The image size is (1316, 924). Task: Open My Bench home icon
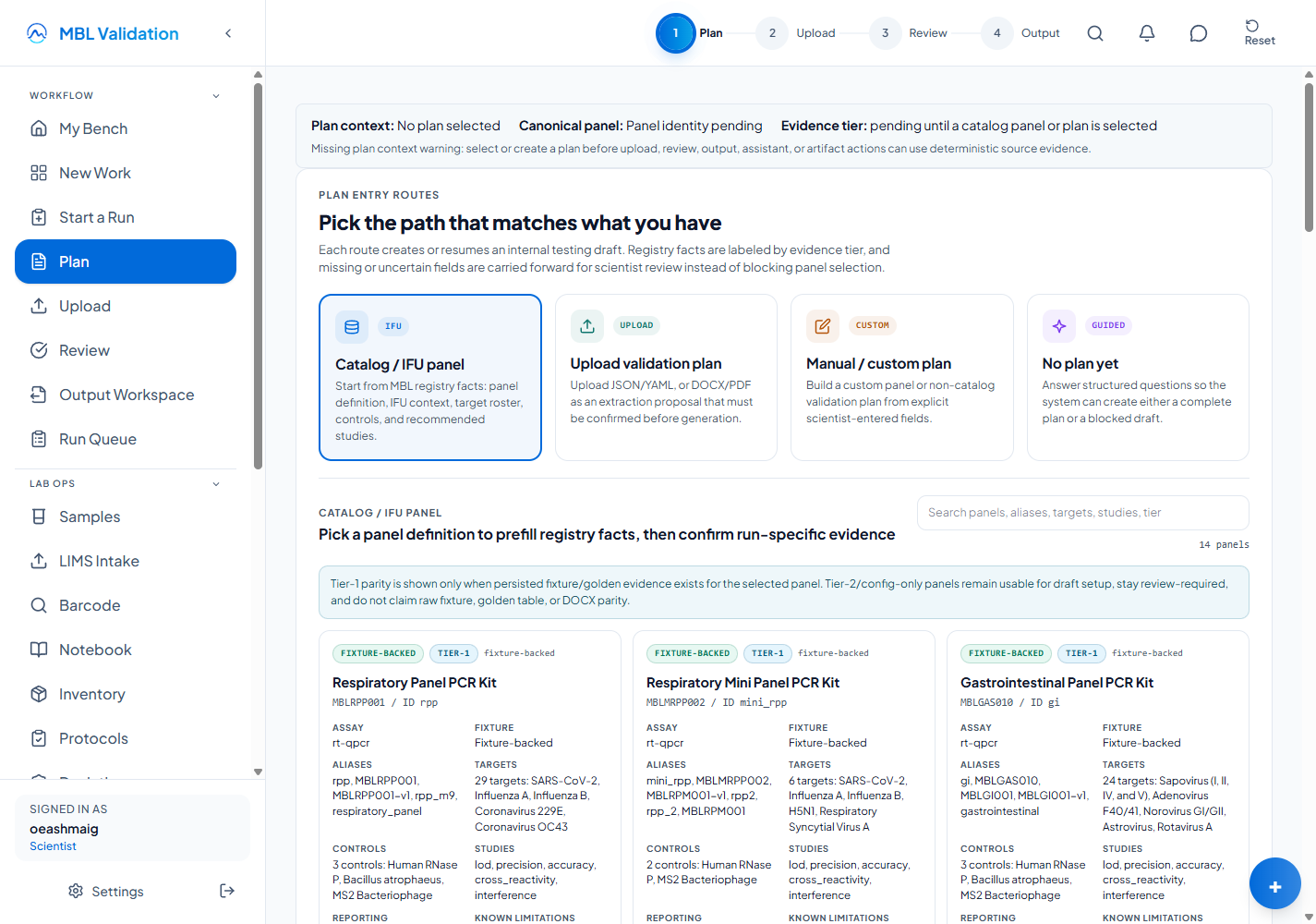pyautogui.click(x=39, y=128)
